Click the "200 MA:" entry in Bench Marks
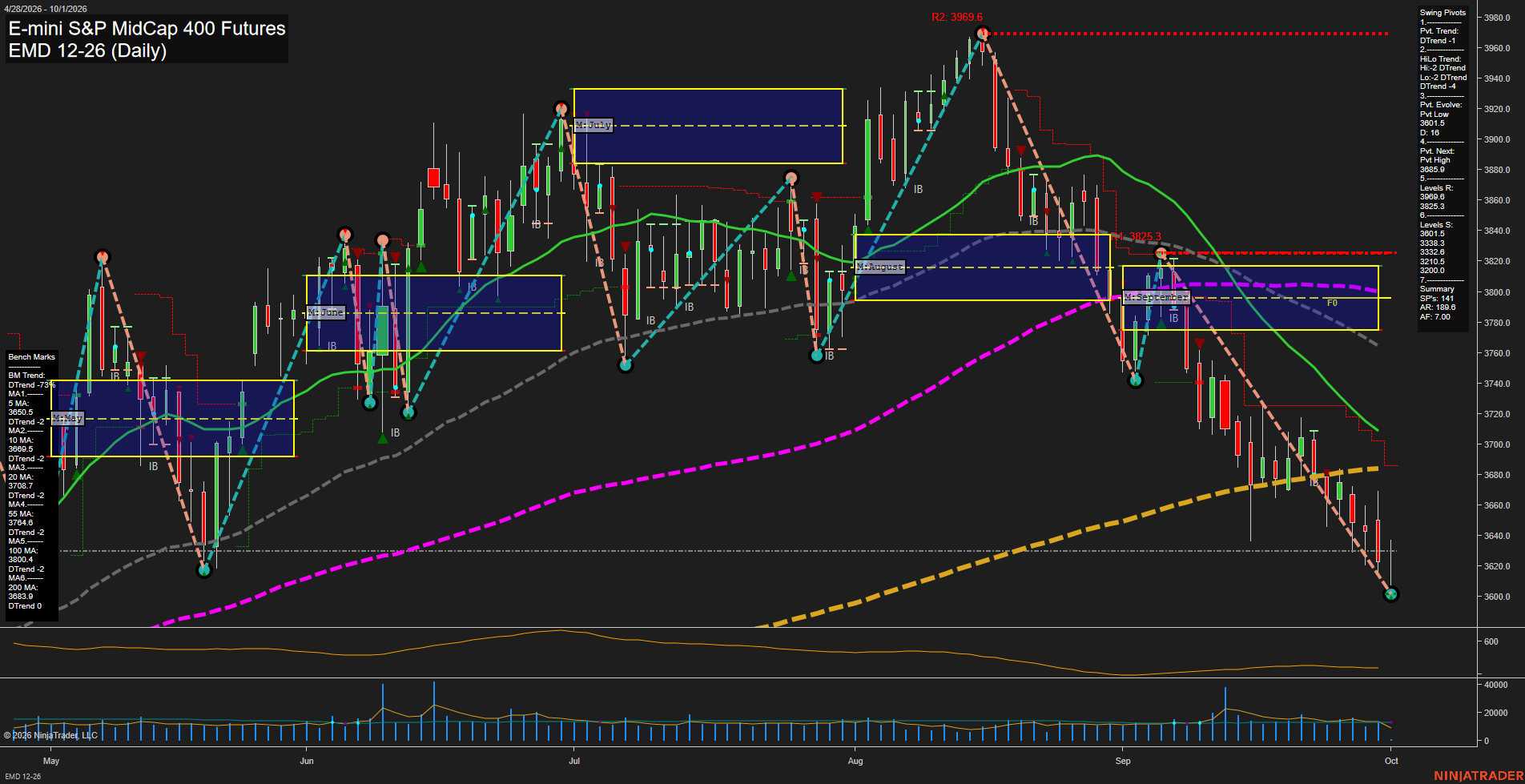Viewport: 1525px width, 784px height. pyautogui.click(x=23, y=588)
